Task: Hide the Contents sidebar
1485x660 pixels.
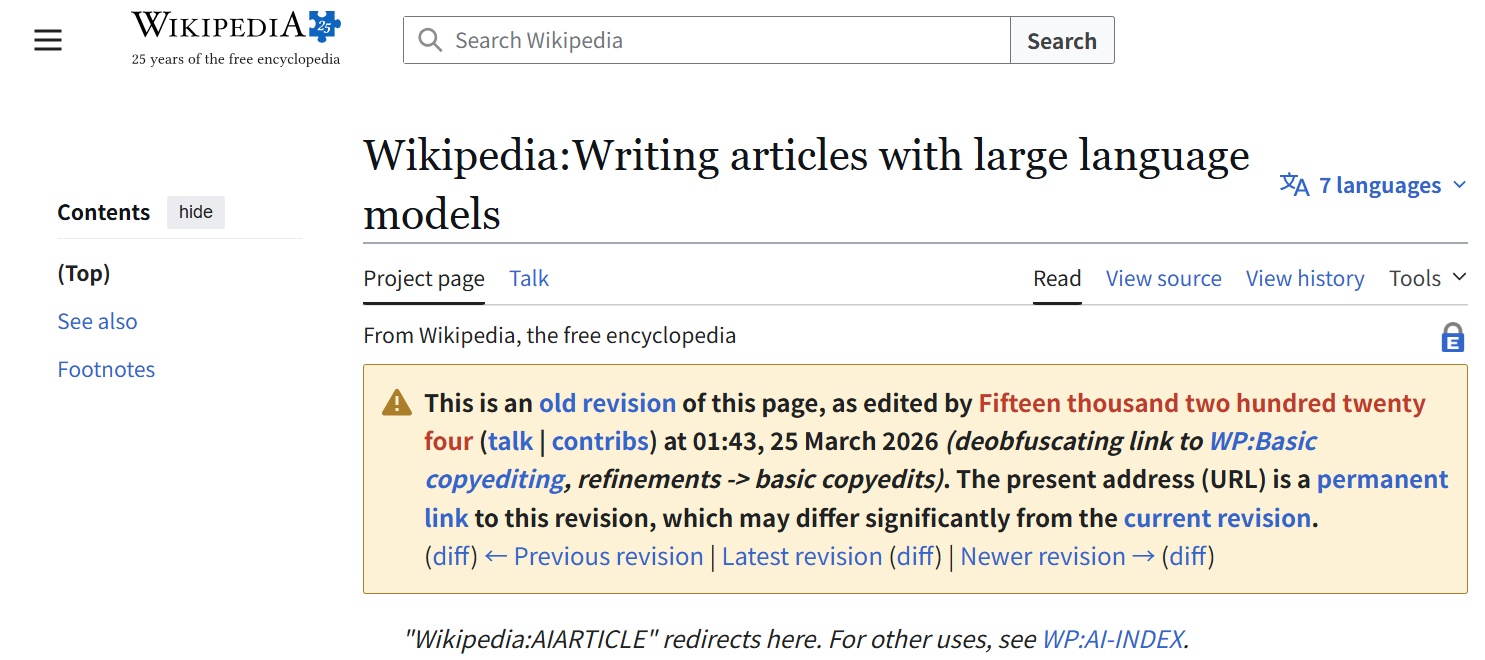Action: click(x=196, y=212)
